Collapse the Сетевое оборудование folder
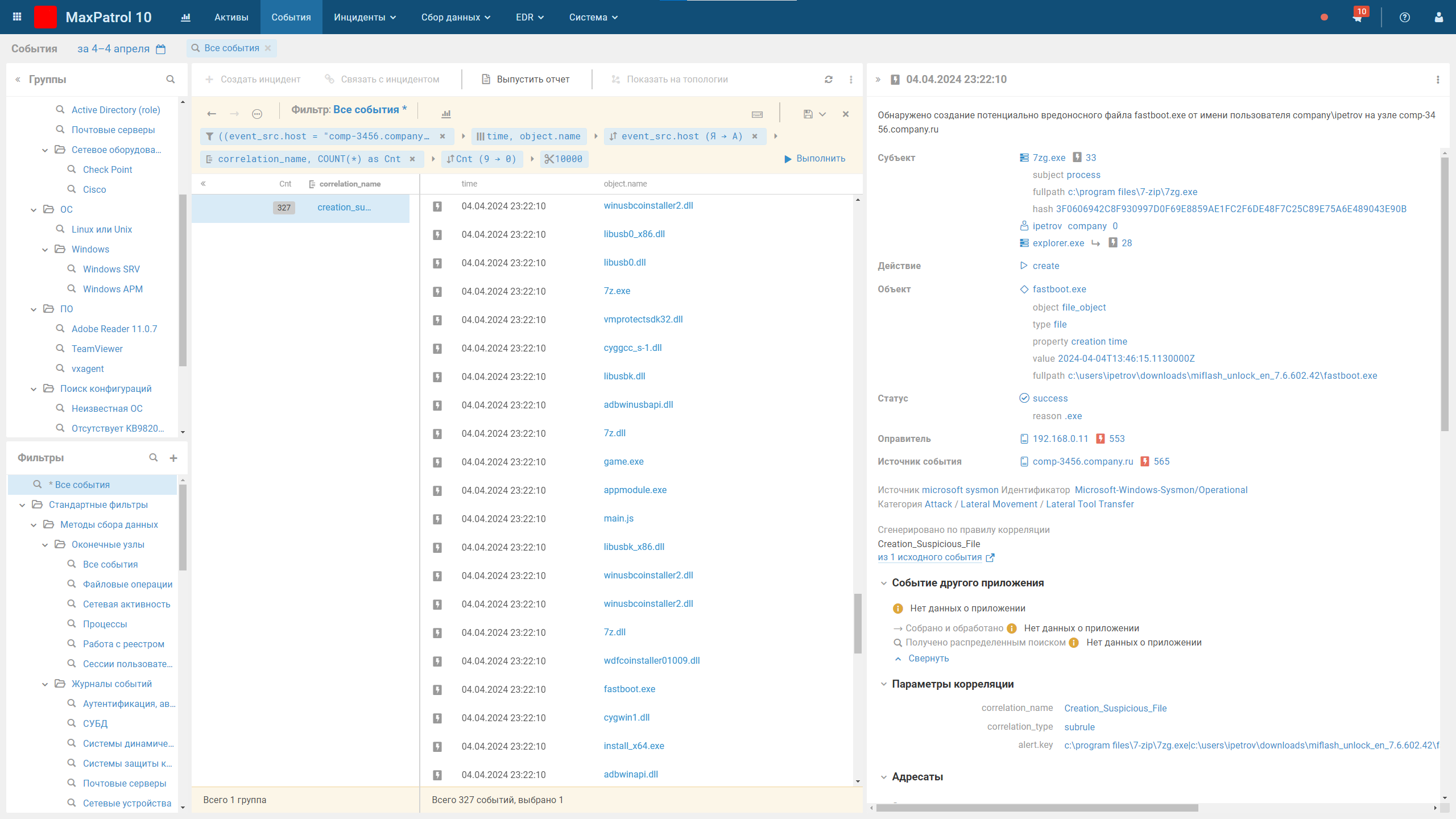Image resolution: width=1456 pixels, height=819 pixels. (45, 150)
